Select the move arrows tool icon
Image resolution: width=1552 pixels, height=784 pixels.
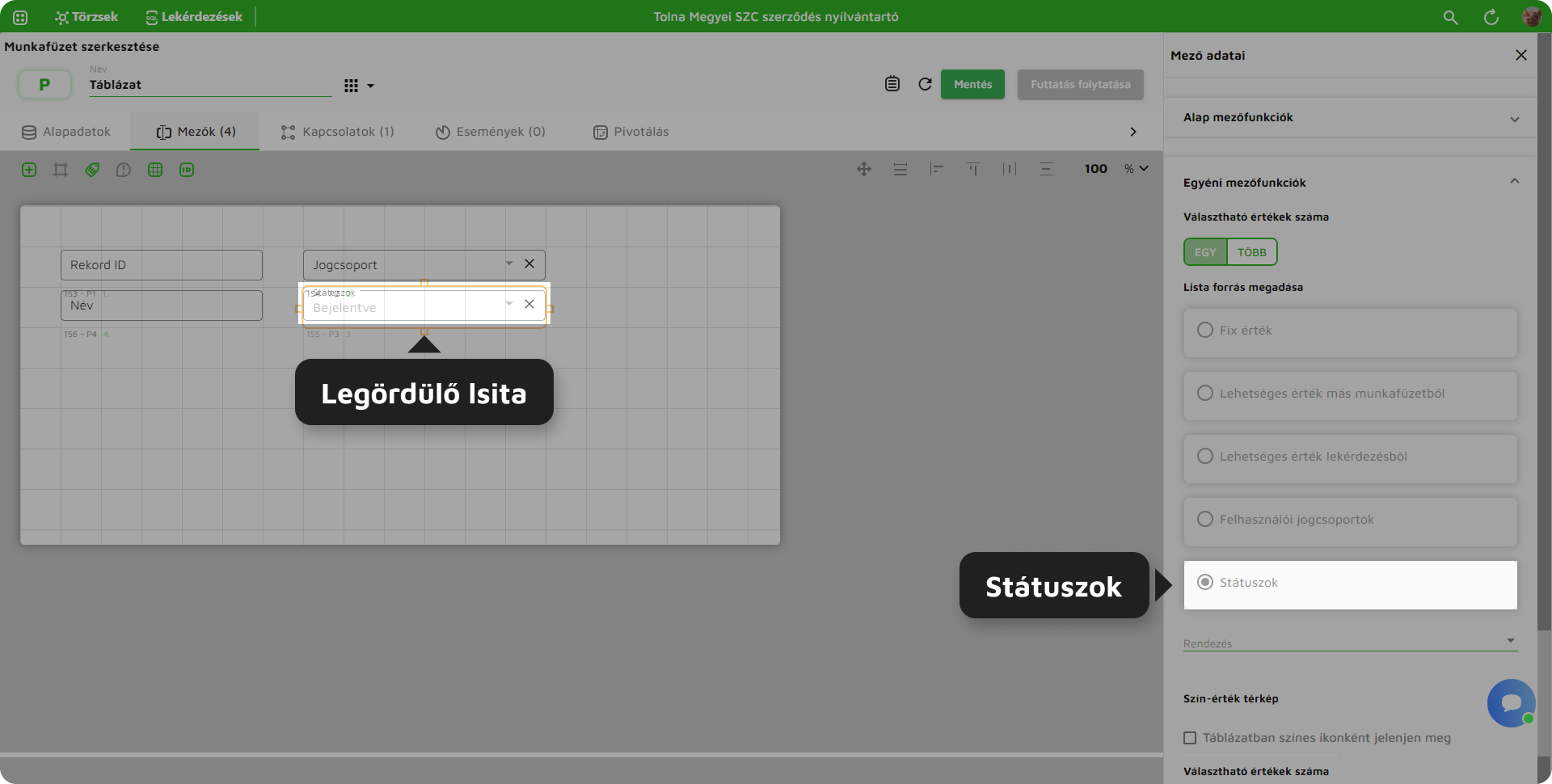click(x=864, y=169)
